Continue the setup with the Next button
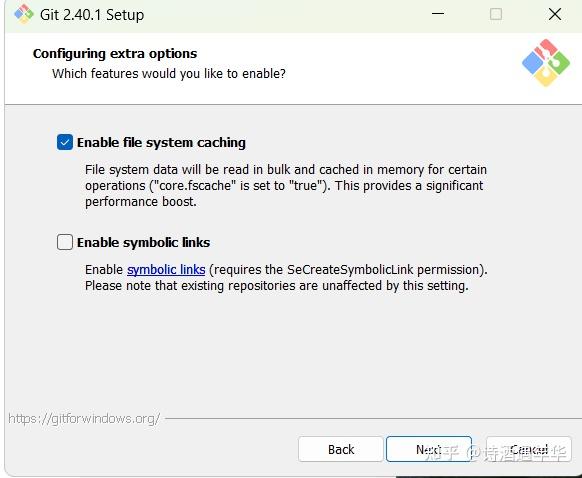 click(x=429, y=449)
